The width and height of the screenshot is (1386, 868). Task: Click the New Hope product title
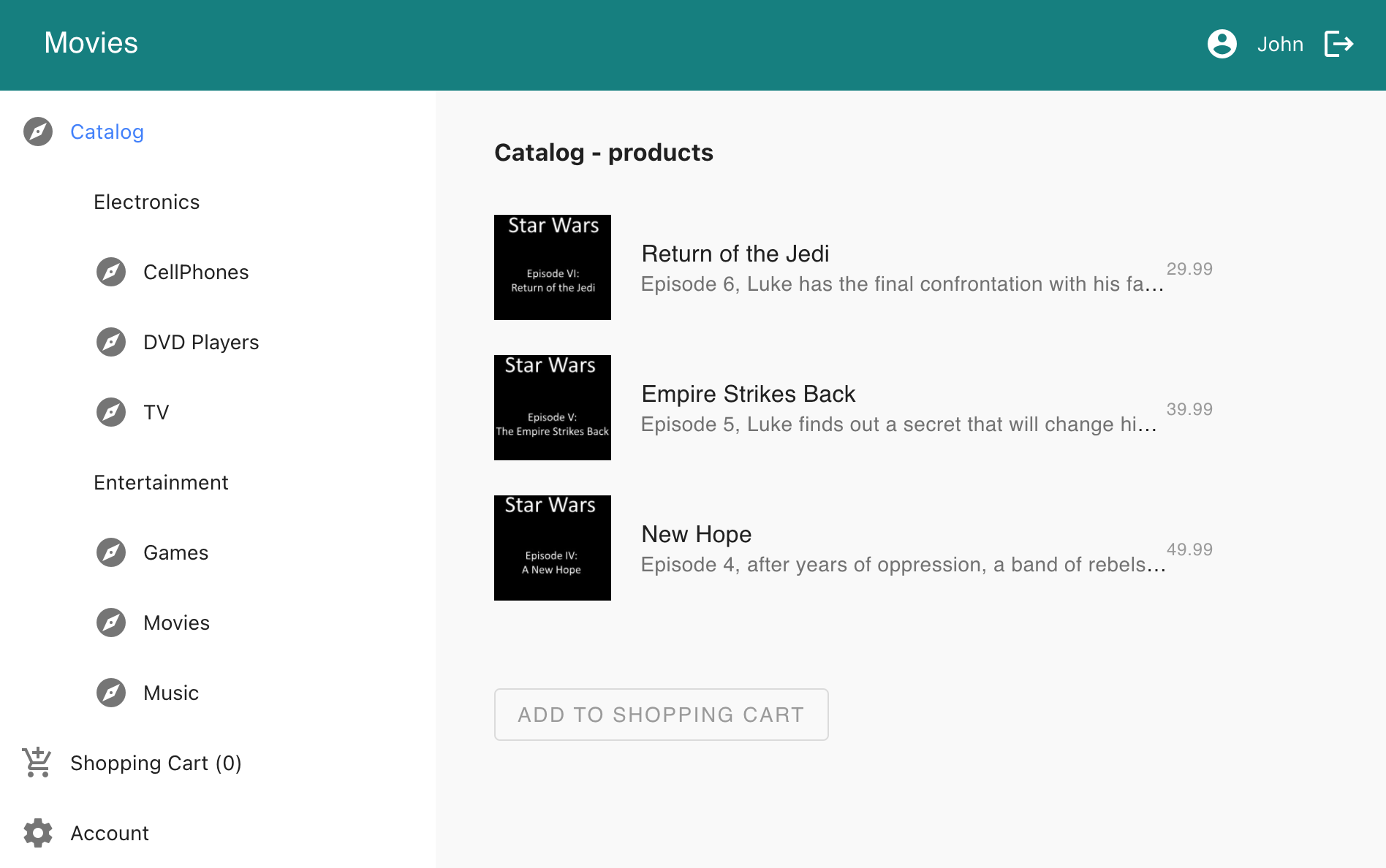pyautogui.click(x=697, y=534)
